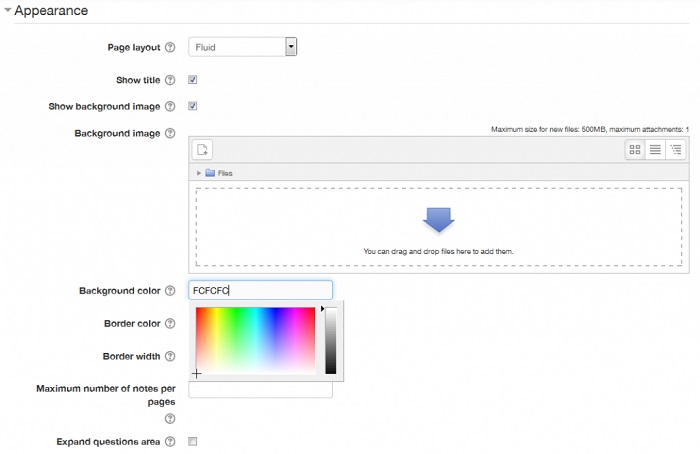Toggle the Show title checkbox
This screenshot has height=454, width=700.
tap(193, 80)
